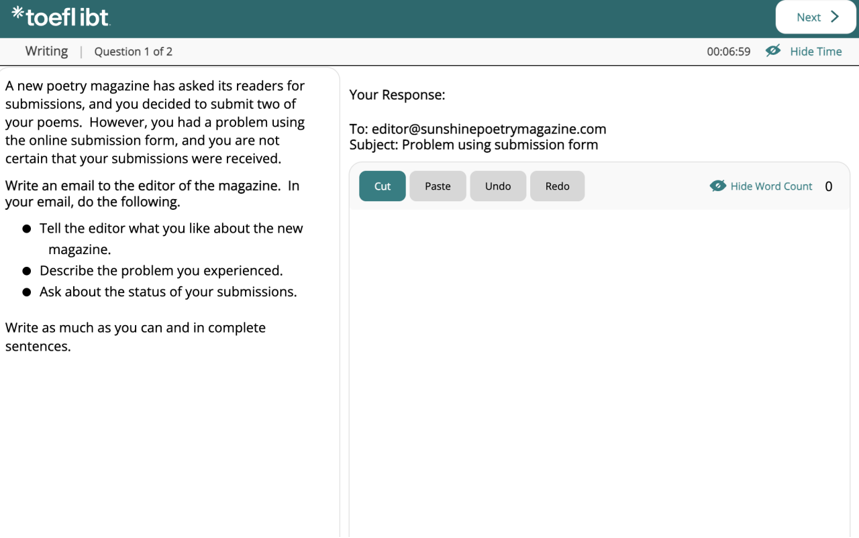The height and width of the screenshot is (538, 859).
Task: Toggle the Hide Word Count link
Action: [771, 186]
